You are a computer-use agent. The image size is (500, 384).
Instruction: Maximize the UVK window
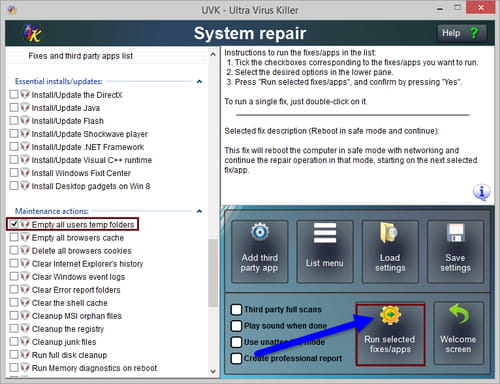458,8
